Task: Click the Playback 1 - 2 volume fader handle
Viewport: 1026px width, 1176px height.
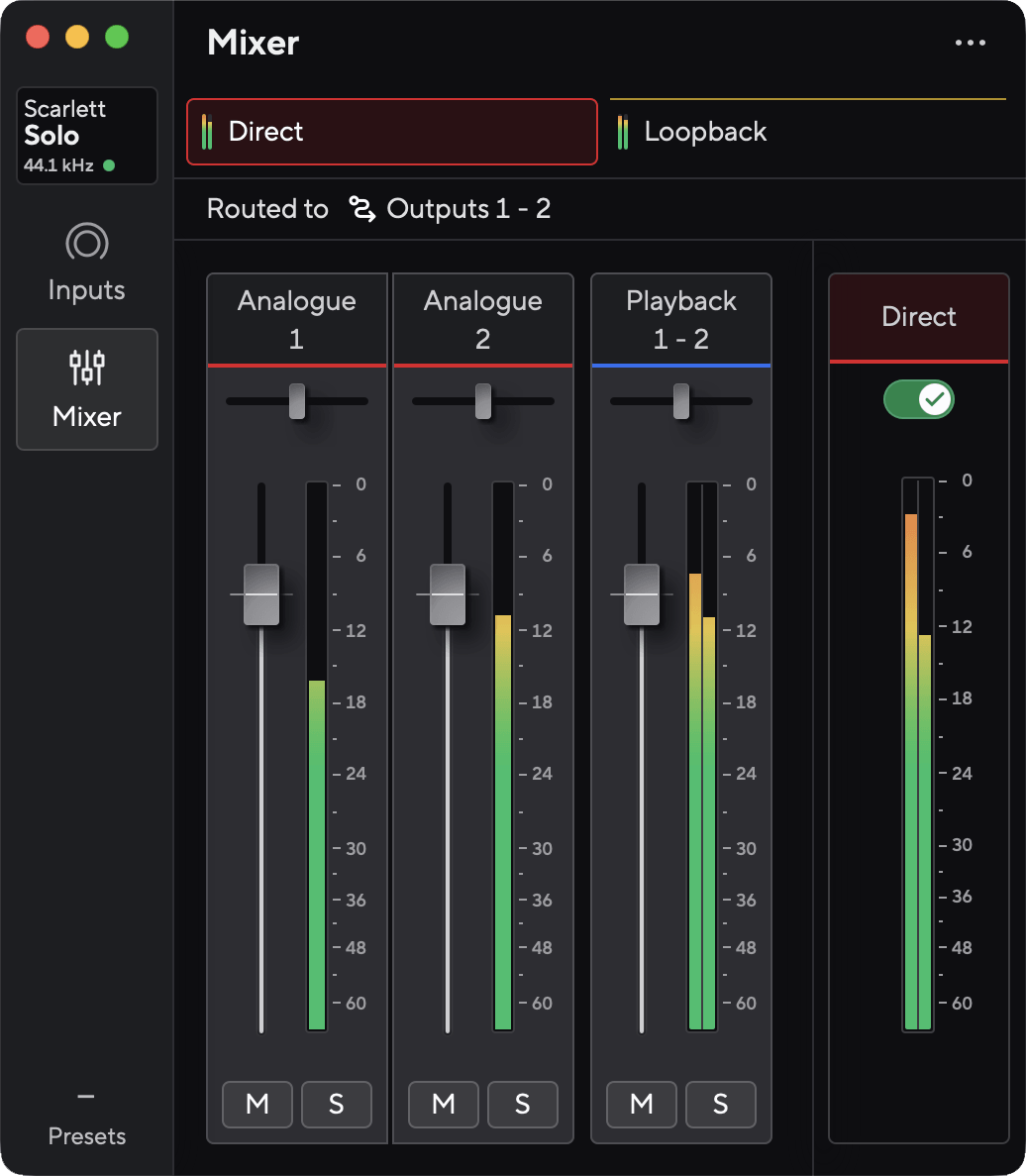Action: [x=642, y=594]
